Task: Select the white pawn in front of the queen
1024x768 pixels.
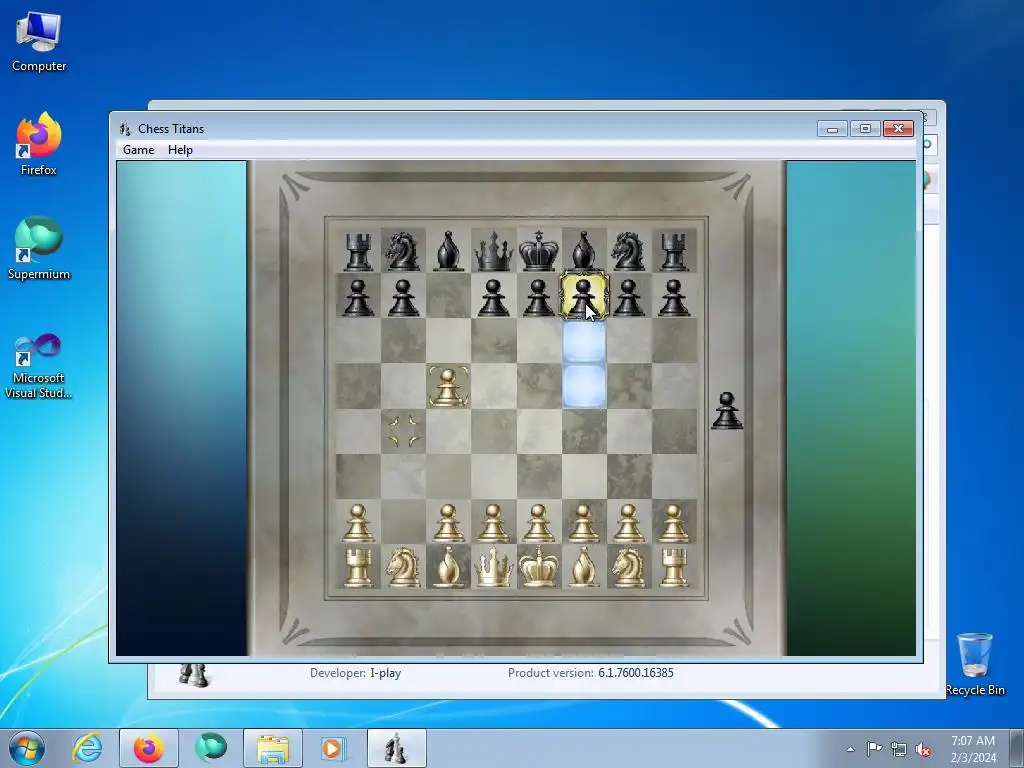Action: (x=493, y=522)
